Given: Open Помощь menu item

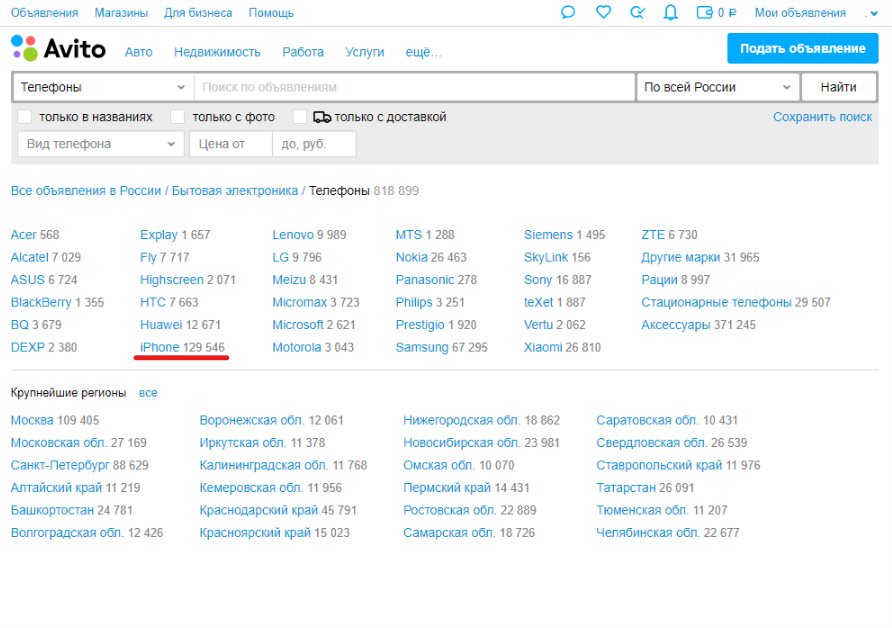Looking at the screenshot, I should coord(271,13).
